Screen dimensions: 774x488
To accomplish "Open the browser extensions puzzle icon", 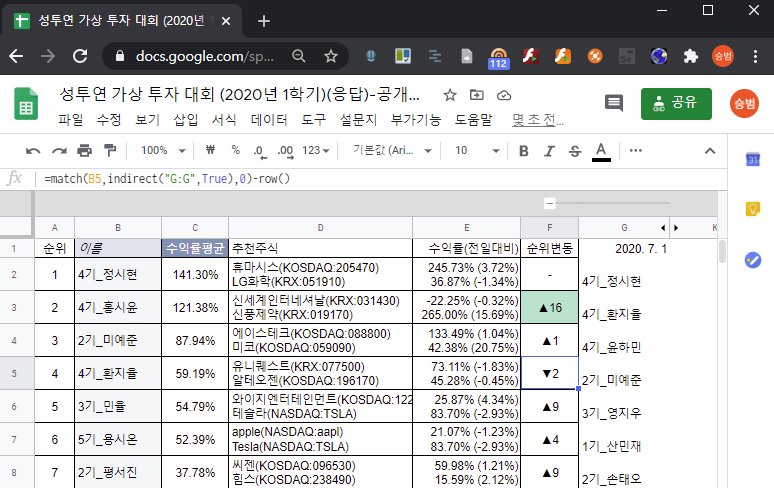I will [691, 56].
